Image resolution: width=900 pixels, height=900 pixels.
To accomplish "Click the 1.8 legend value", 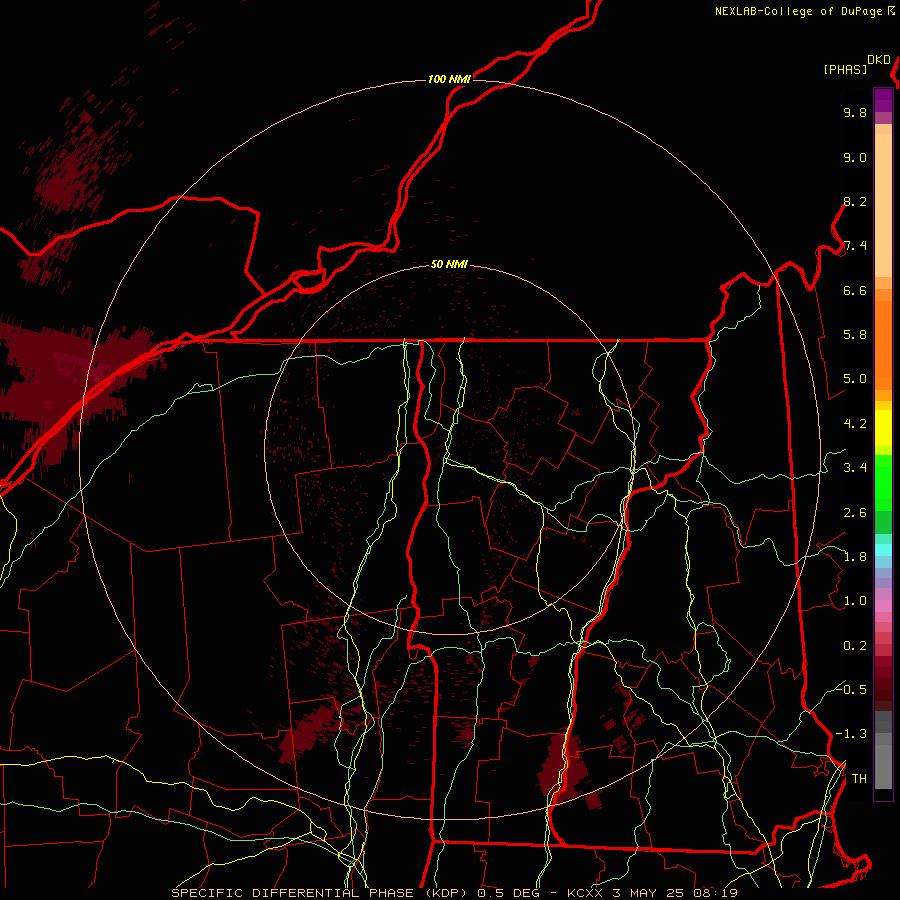I will click(x=855, y=556).
